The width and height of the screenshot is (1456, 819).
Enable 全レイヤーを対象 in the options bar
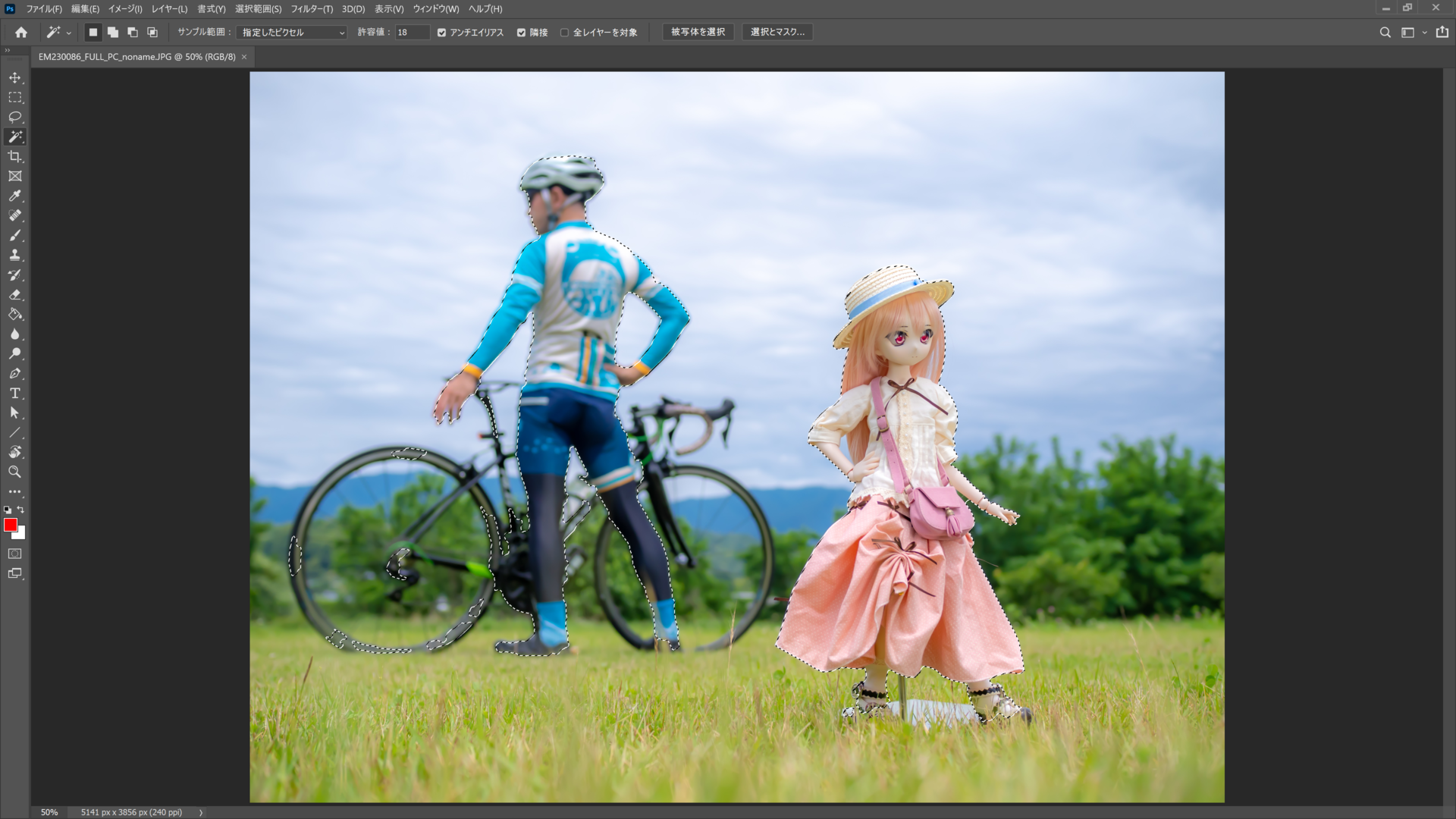click(x=565, y=33)
